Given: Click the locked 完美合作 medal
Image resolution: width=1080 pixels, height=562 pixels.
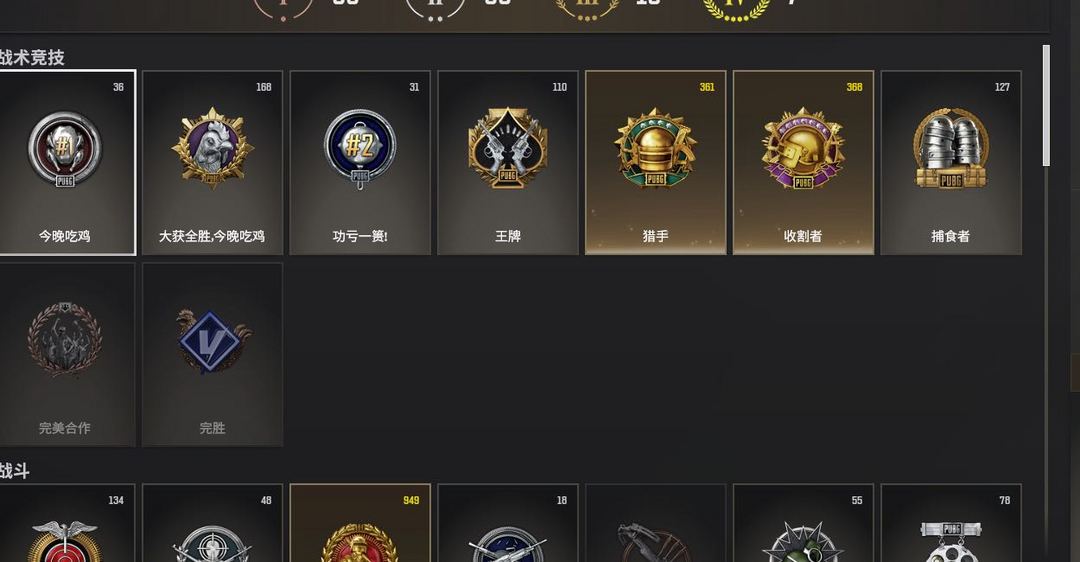Looking at the screenshot, I should coord(67,354).
